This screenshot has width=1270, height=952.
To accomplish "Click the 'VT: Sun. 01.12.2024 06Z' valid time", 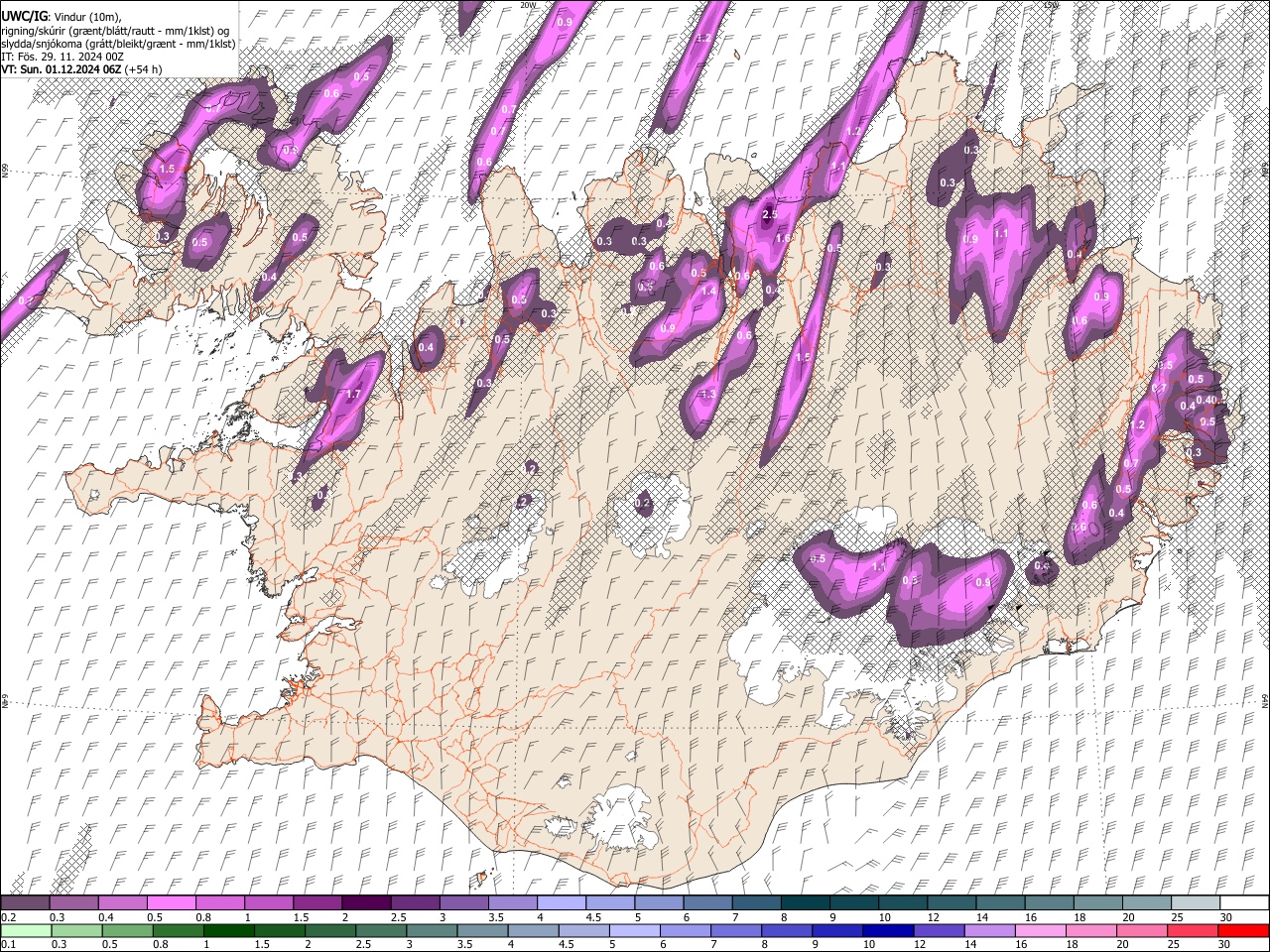I will tap(62, 69).
